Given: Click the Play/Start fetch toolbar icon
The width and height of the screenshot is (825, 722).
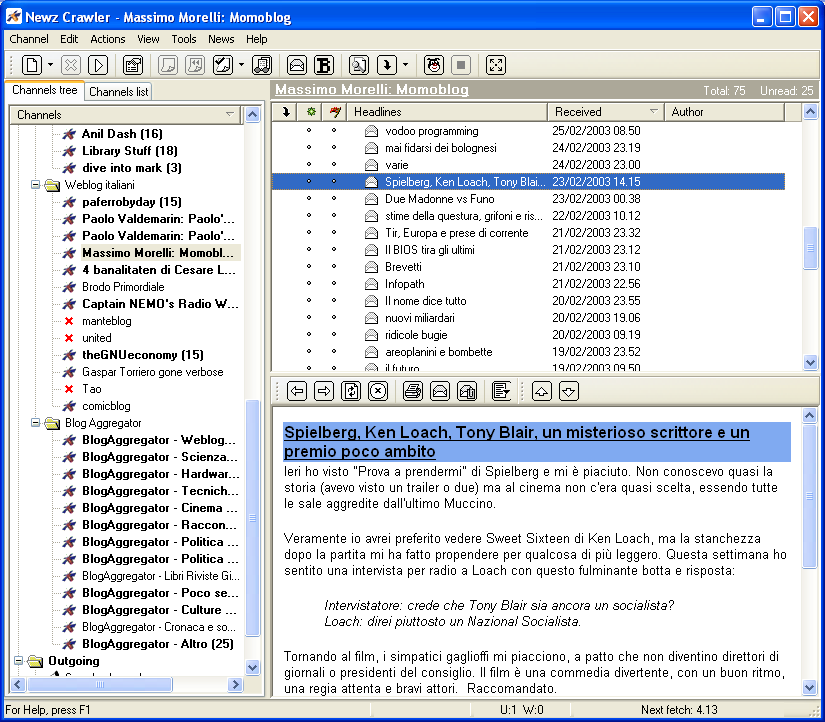Looking at the screenshot, I should click(x=98, y=65).
